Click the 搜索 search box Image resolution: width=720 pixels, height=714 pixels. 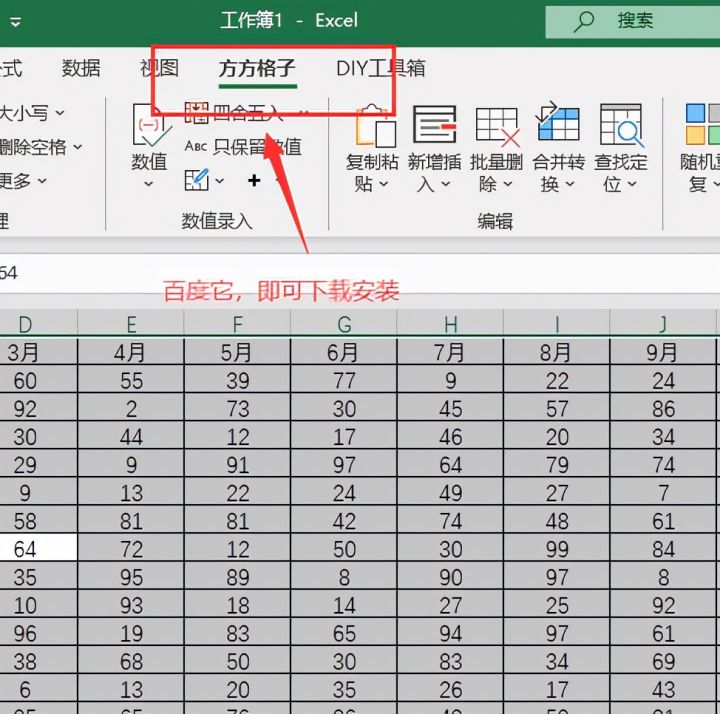click(x=633, y=22)
